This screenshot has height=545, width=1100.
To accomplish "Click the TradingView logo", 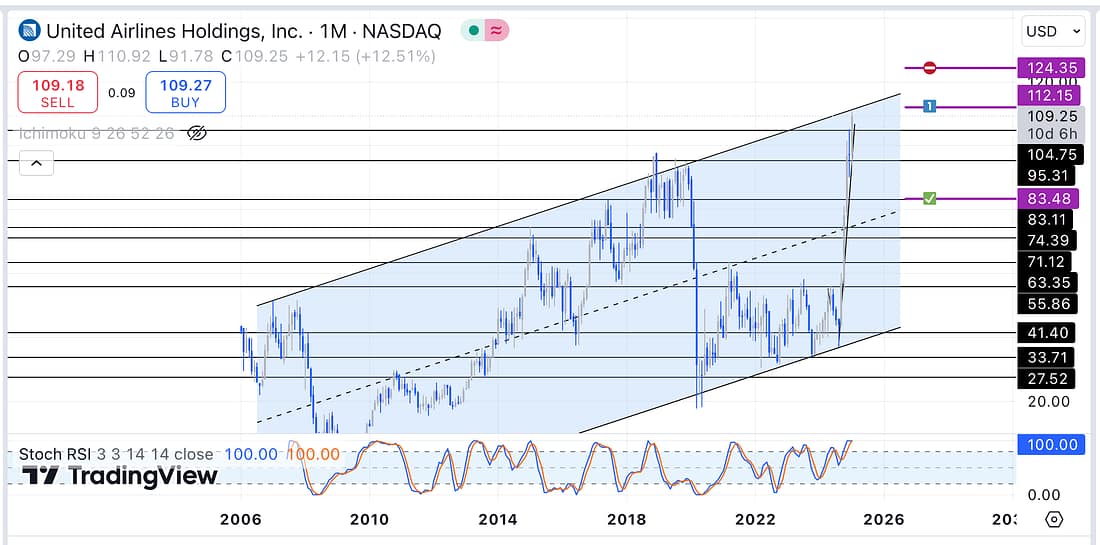I will pos(120,476).
